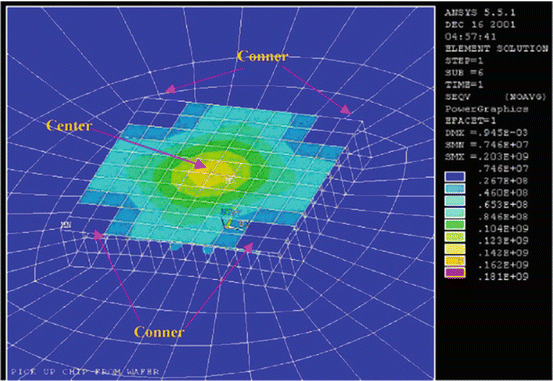Select the yellow legend swatch near .142E+09
Viewport: 553px width, 381px height.
[455, 249]
